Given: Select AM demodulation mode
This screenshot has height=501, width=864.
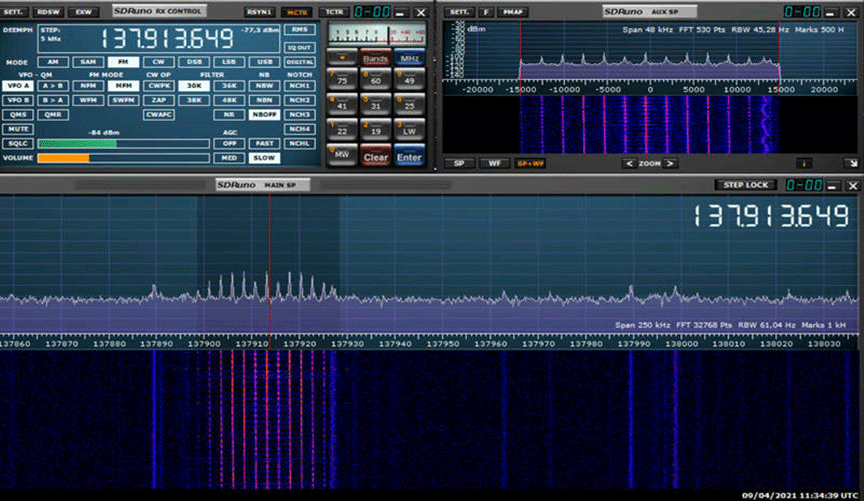Looking at the screenshot, I should 53,62.
